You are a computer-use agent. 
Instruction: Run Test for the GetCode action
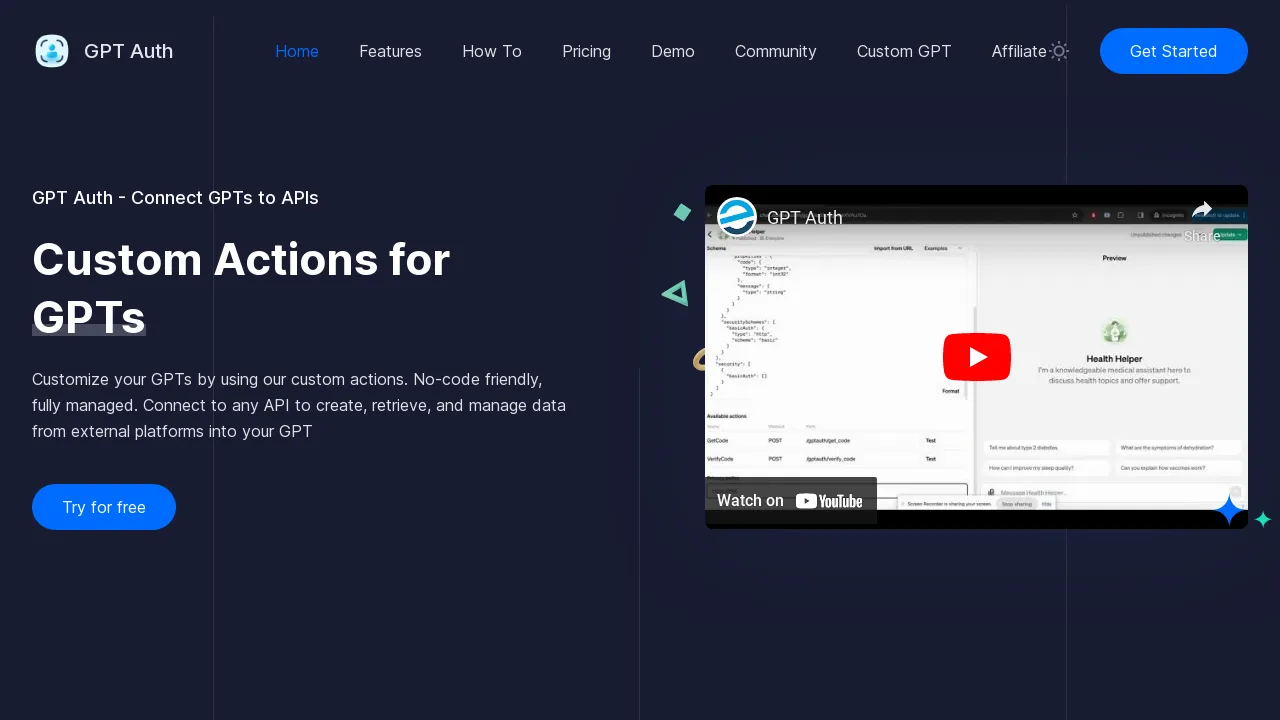930,440
